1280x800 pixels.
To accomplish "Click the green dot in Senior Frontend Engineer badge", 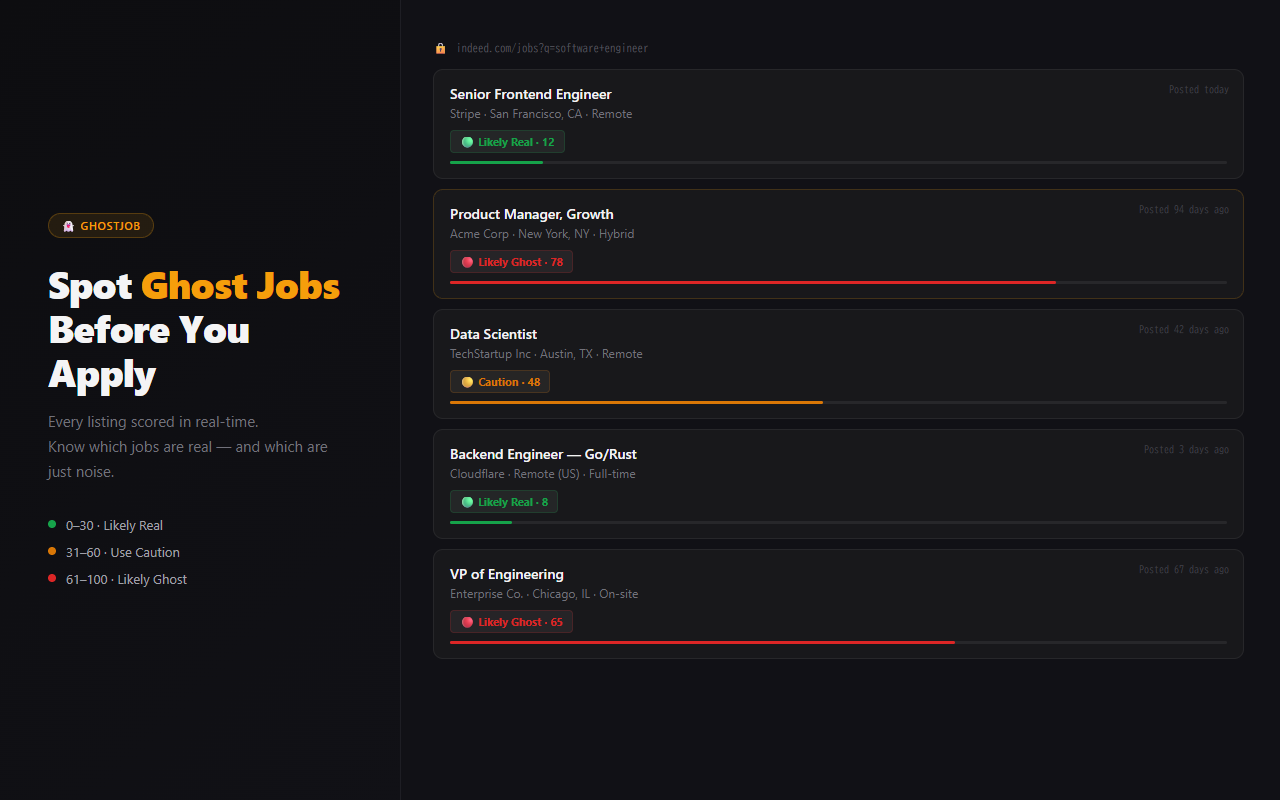I will 467,142.
